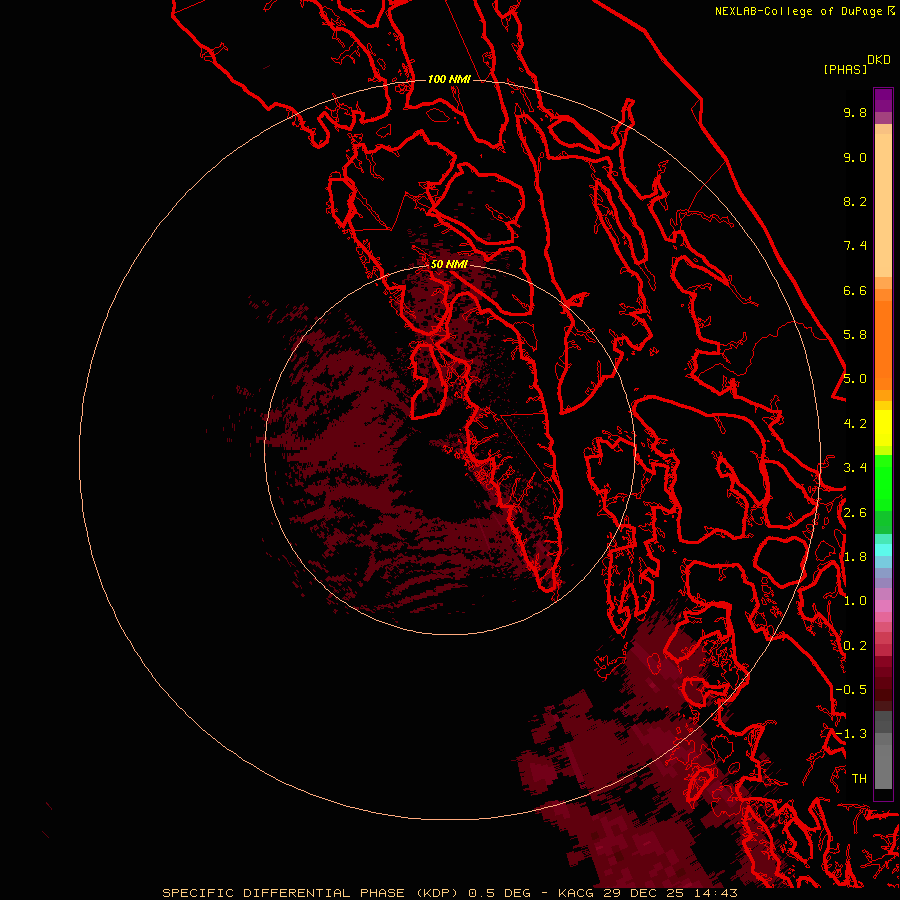Click the 100 NMI range ring label
The image size is (900, 900).
pyautogui.click(x=449, y=79)
